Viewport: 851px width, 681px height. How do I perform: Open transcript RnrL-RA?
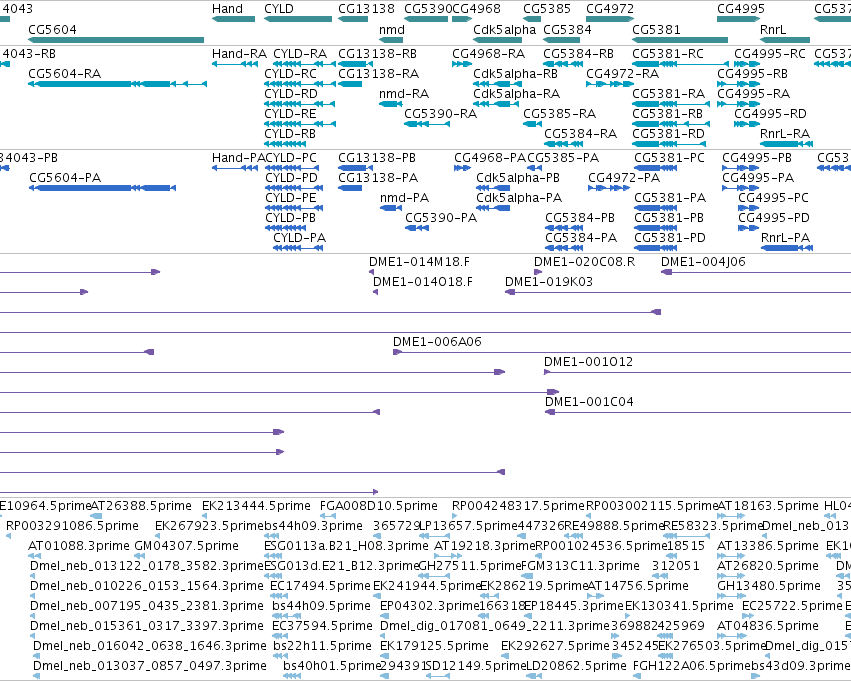coord(785,134)
